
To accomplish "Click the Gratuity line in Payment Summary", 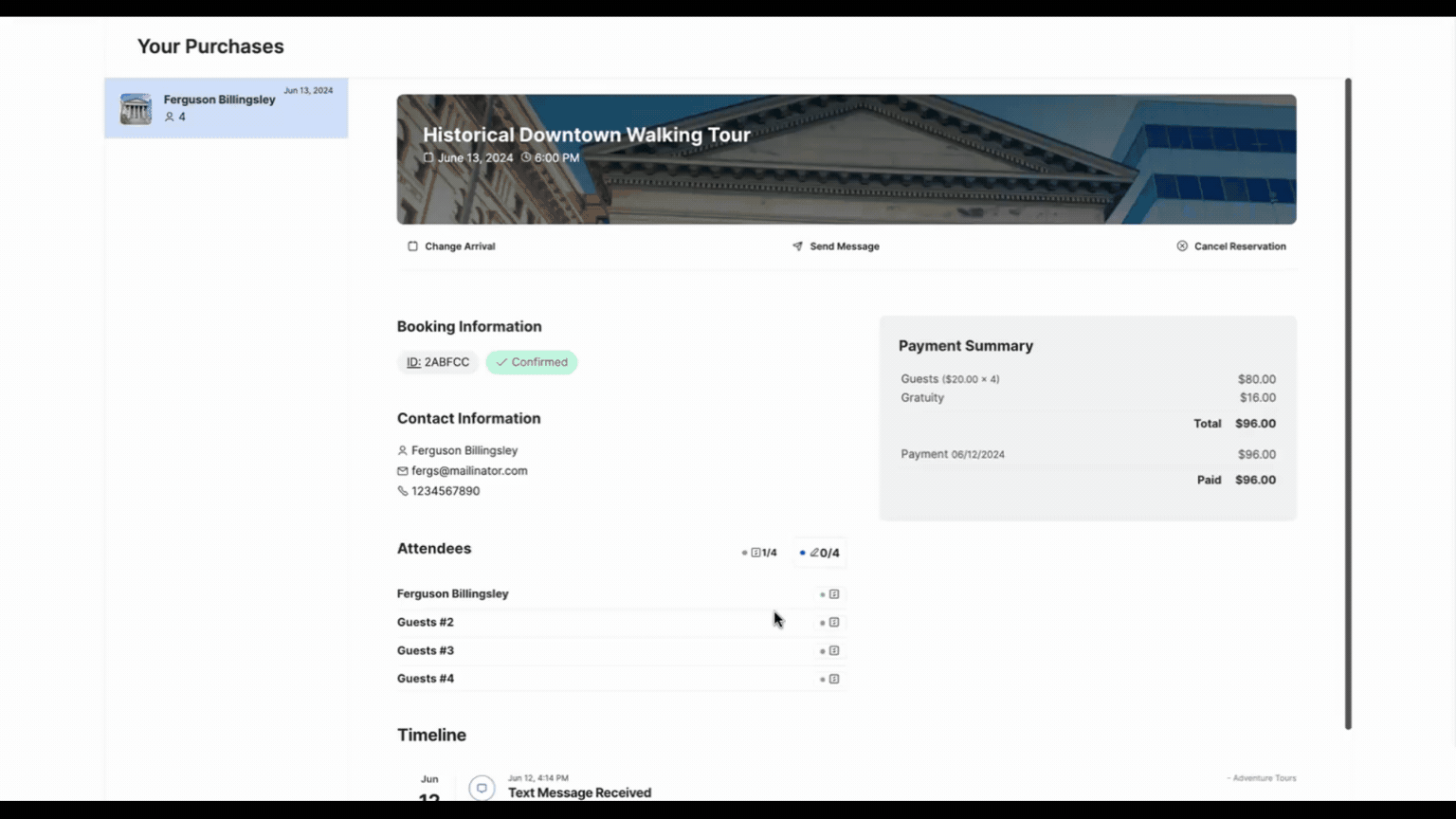I will [1088, 398].
